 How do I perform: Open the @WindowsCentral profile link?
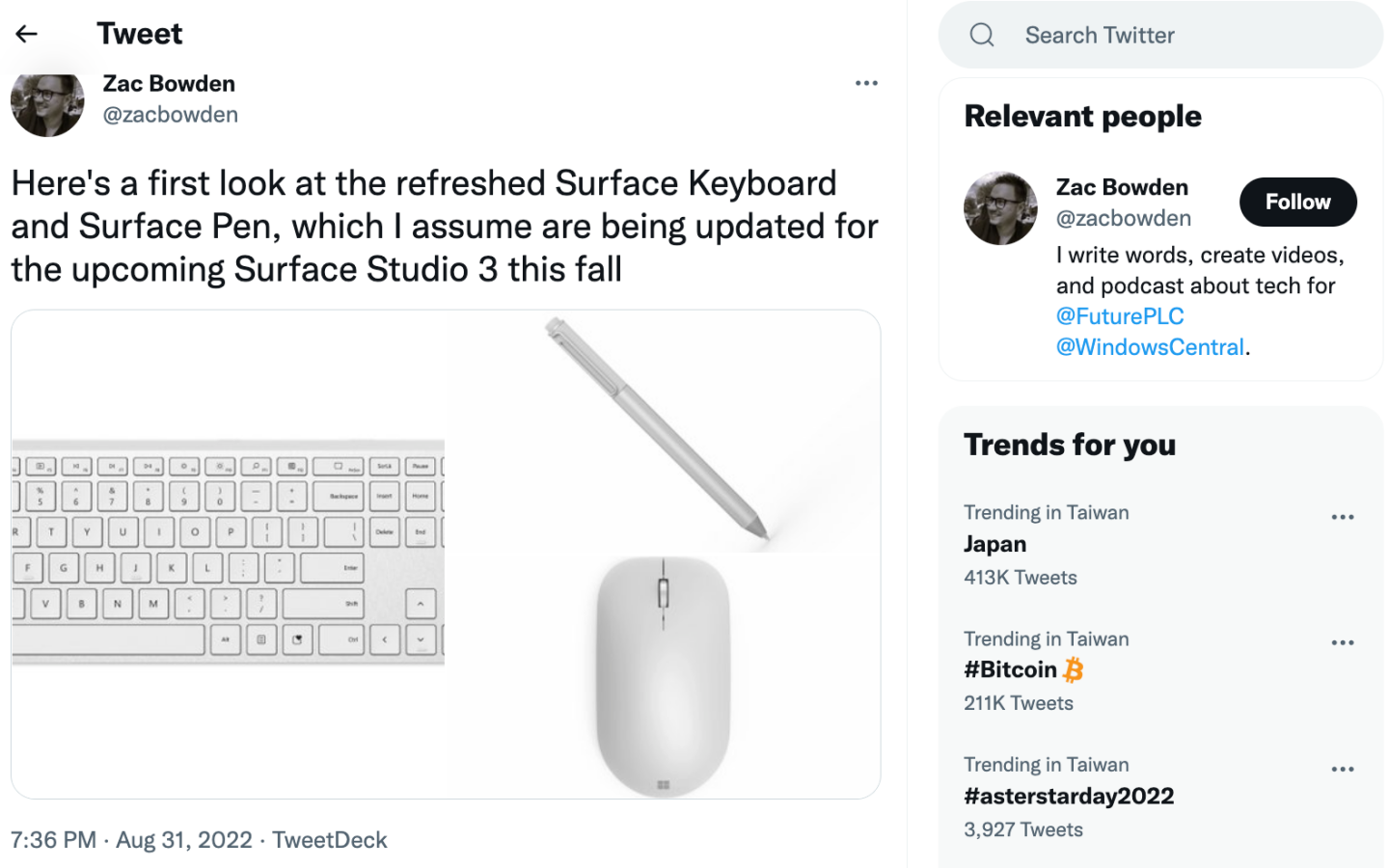(x=1150, y=346)
